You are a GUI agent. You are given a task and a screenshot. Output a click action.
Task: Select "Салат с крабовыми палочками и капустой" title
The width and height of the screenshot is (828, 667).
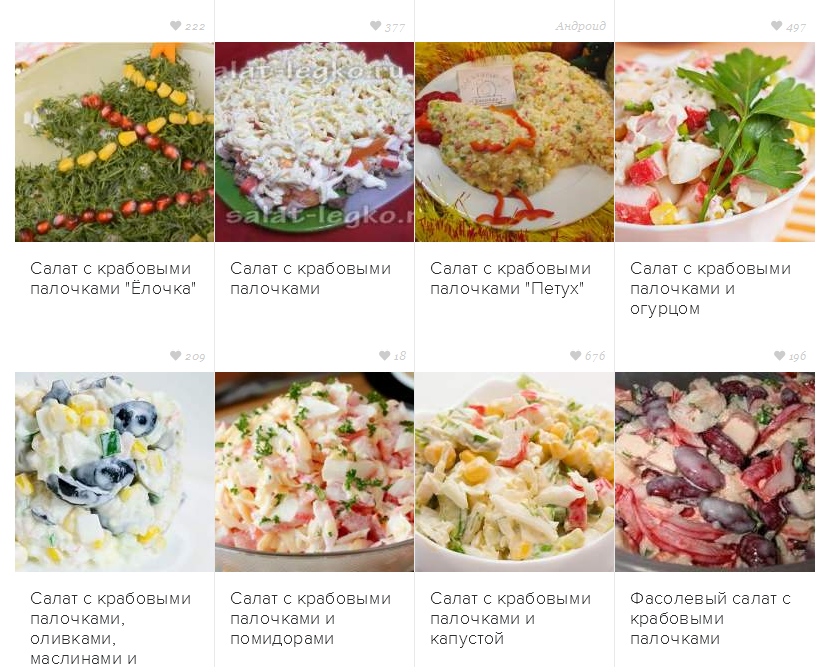[510, 618]
